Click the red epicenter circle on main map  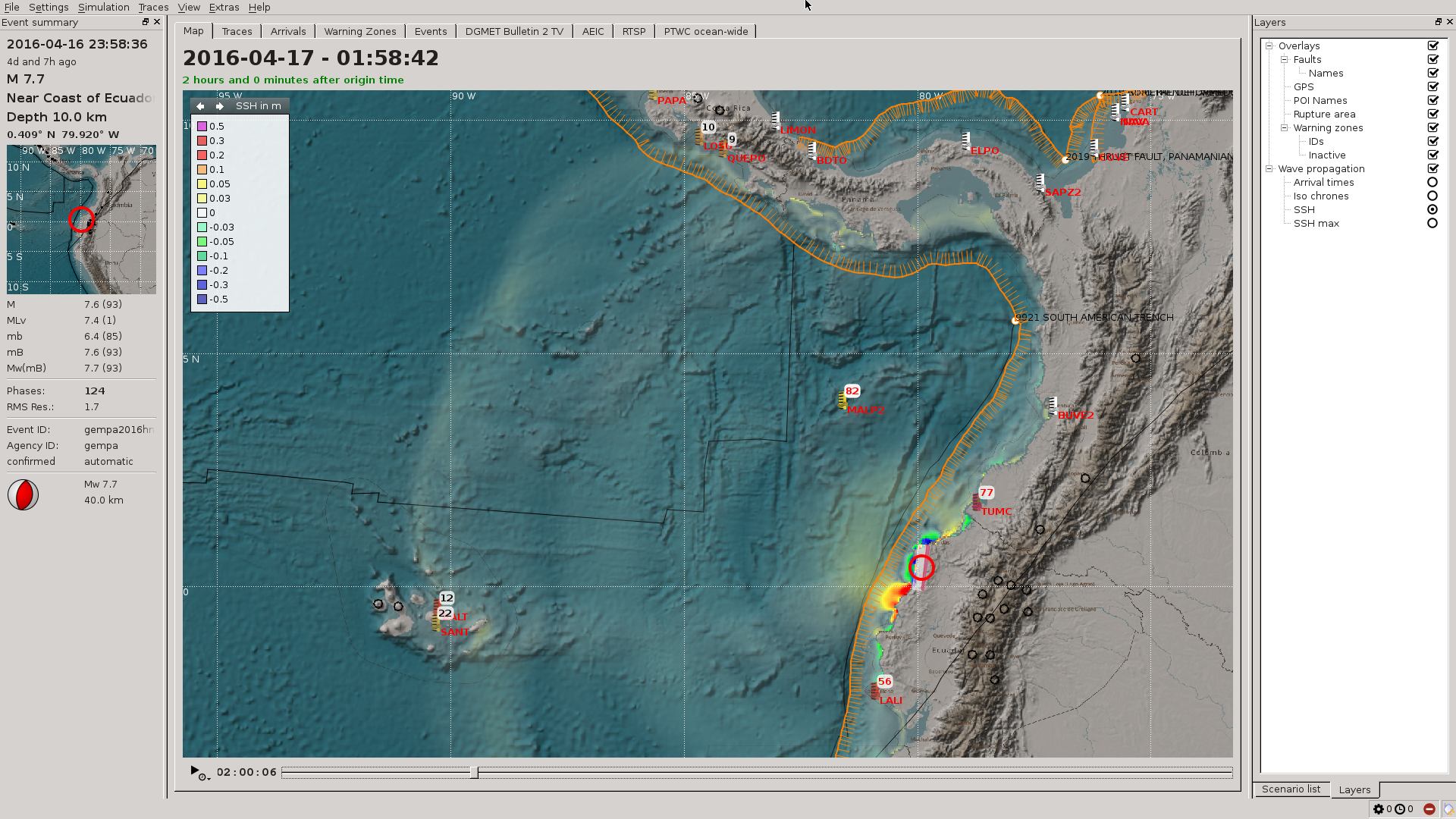pyautogui.click(x=921, y=567)
